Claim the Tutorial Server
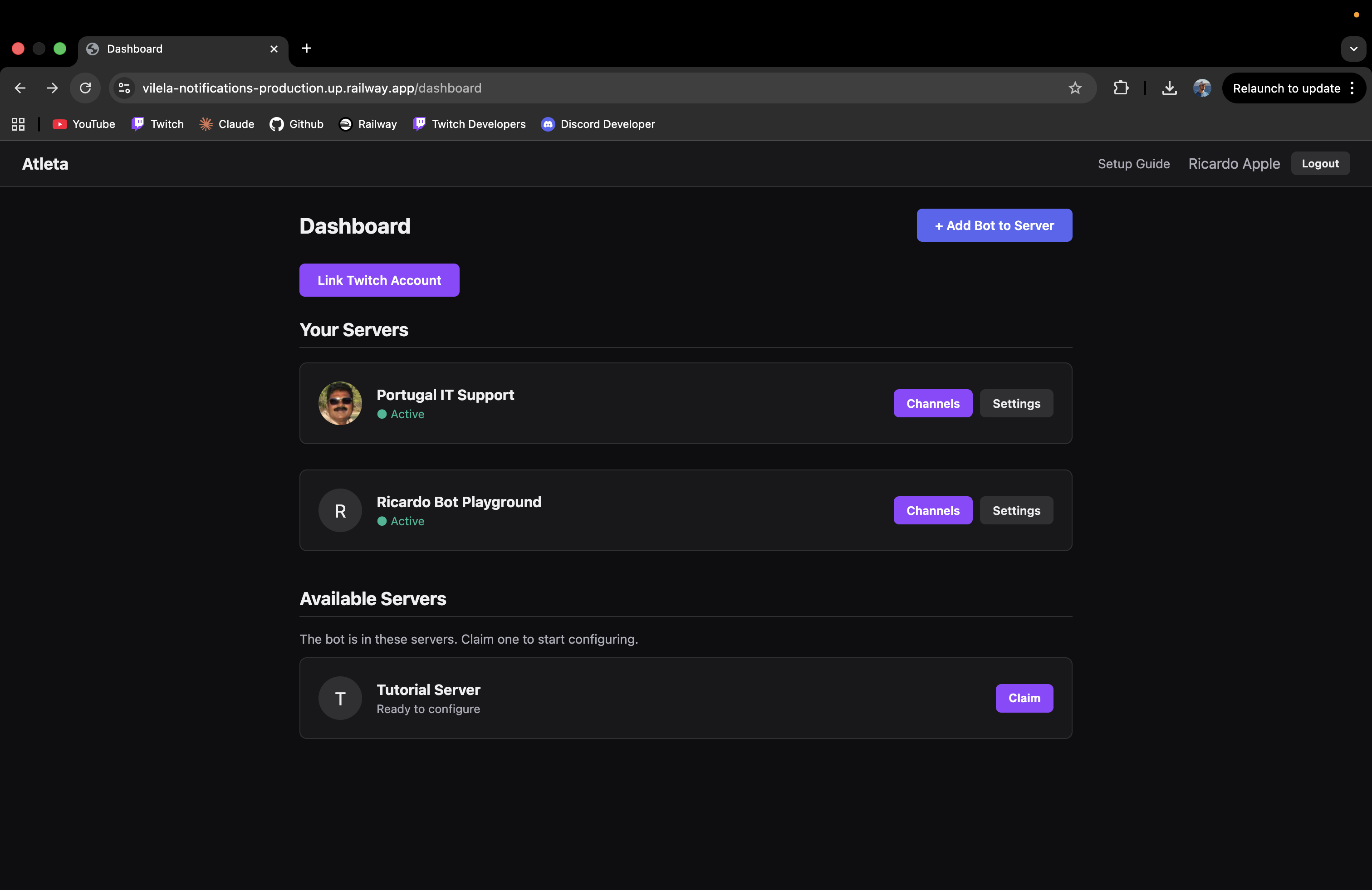 tap(1024, 698)
